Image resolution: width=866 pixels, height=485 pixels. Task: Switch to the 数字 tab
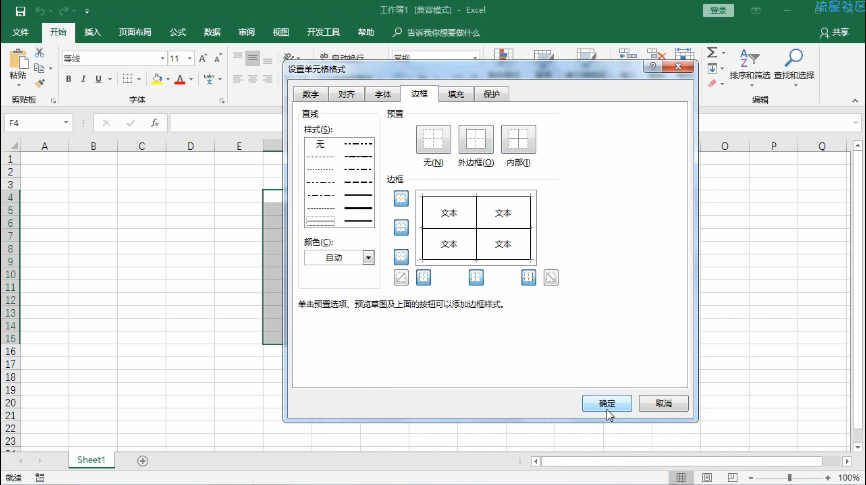(311, 94)
